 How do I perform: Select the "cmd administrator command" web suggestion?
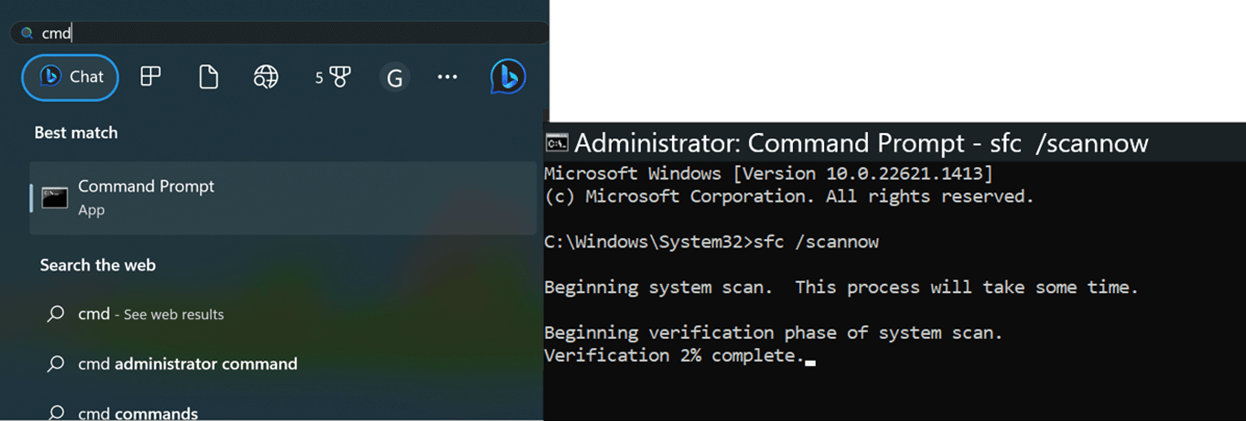click(188, 364)
